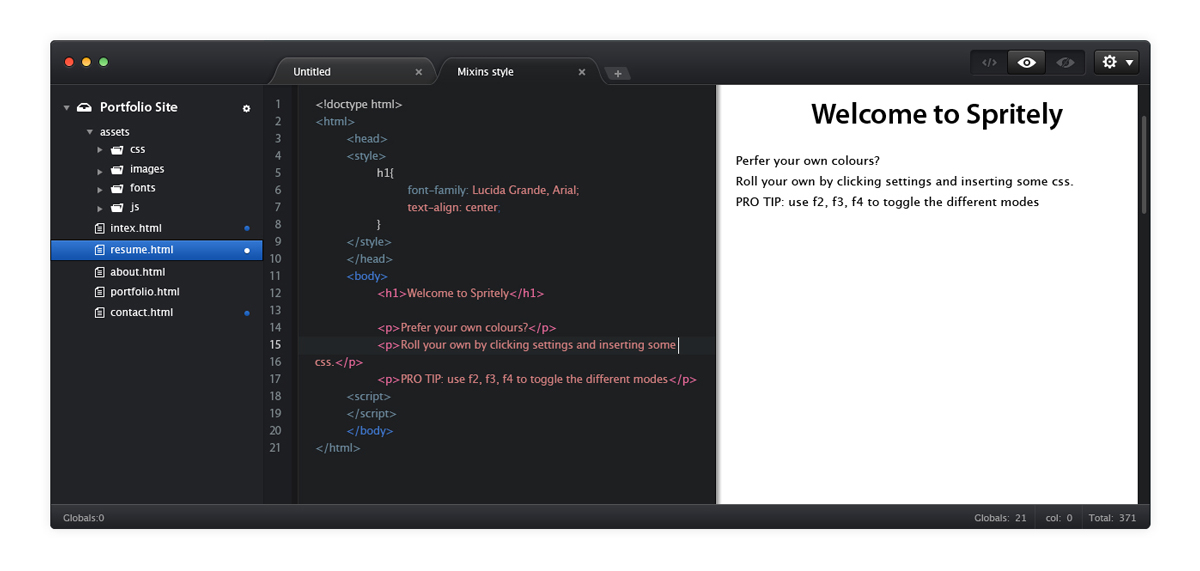The image size is (1200, 571).
Task: Expand the fonts folder
Action: pyautogui.click(x=100, y=188)
